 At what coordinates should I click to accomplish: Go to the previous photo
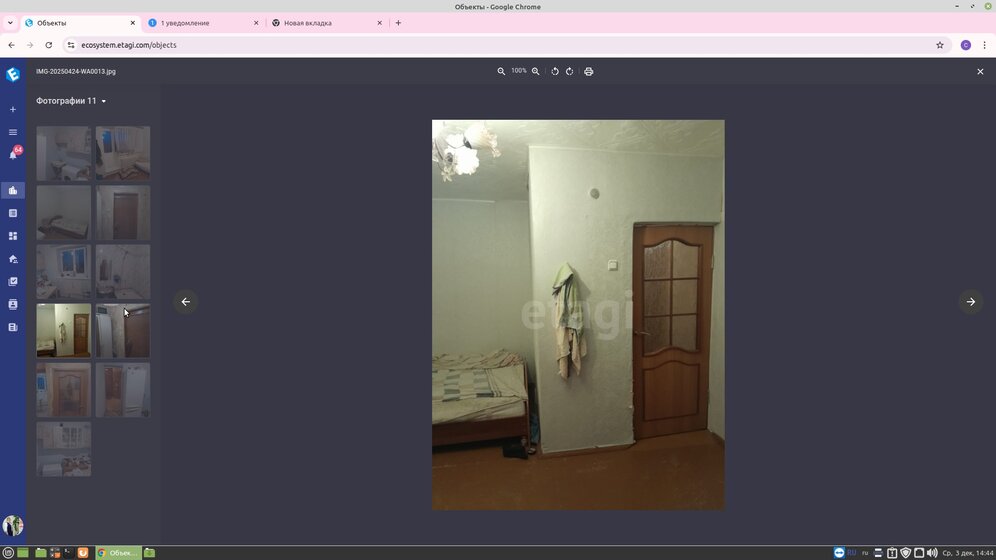click(185, 302)
